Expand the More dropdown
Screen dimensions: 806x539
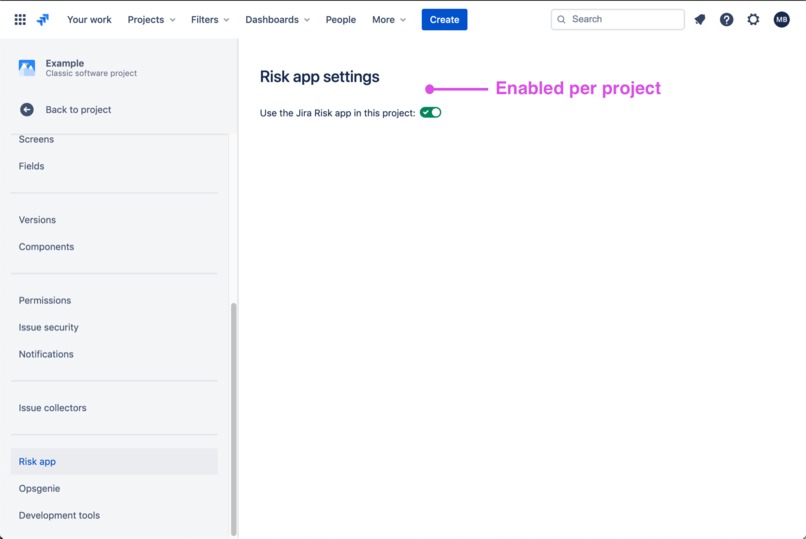[389, 20]
